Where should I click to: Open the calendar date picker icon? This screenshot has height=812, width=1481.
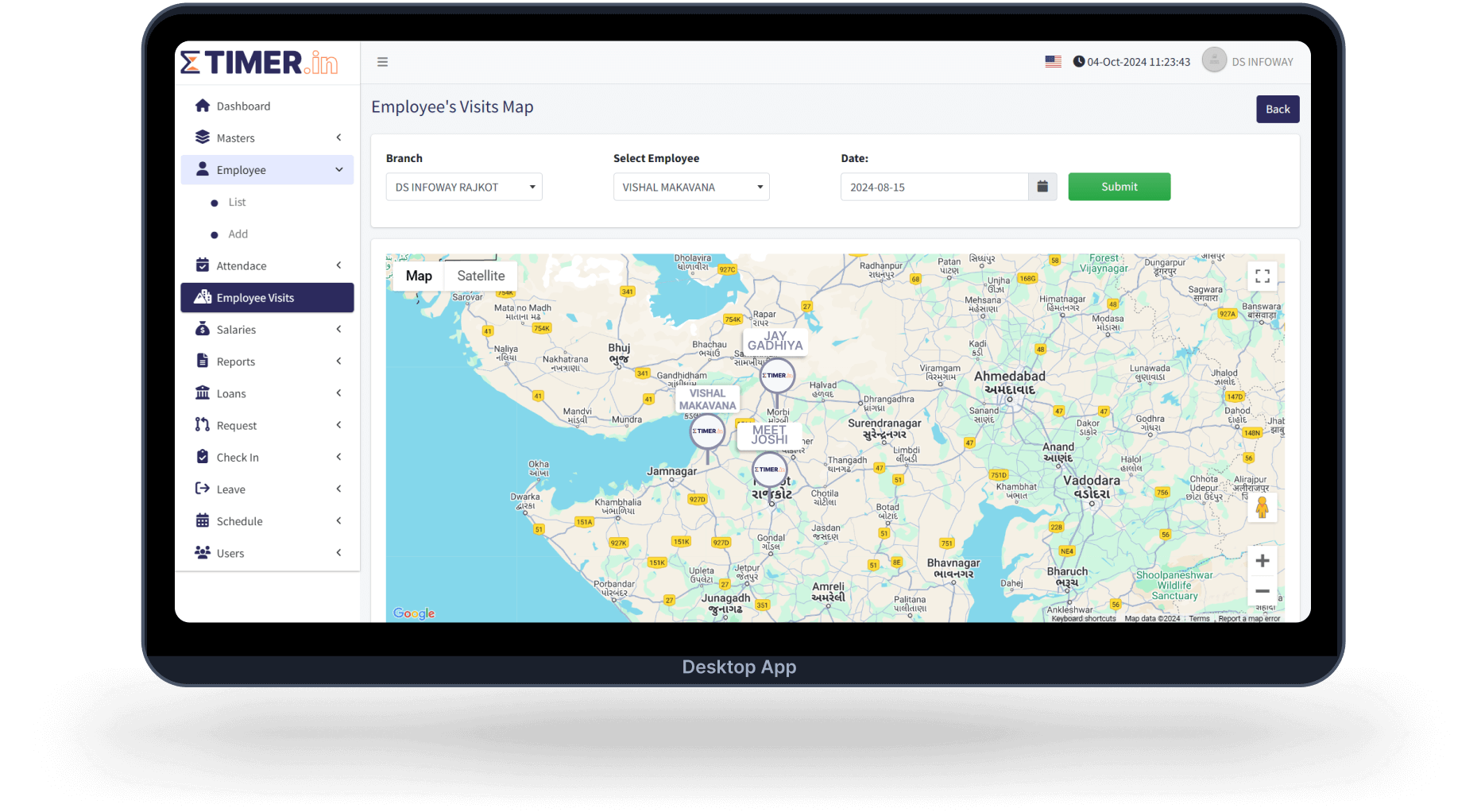point(1042,187)
